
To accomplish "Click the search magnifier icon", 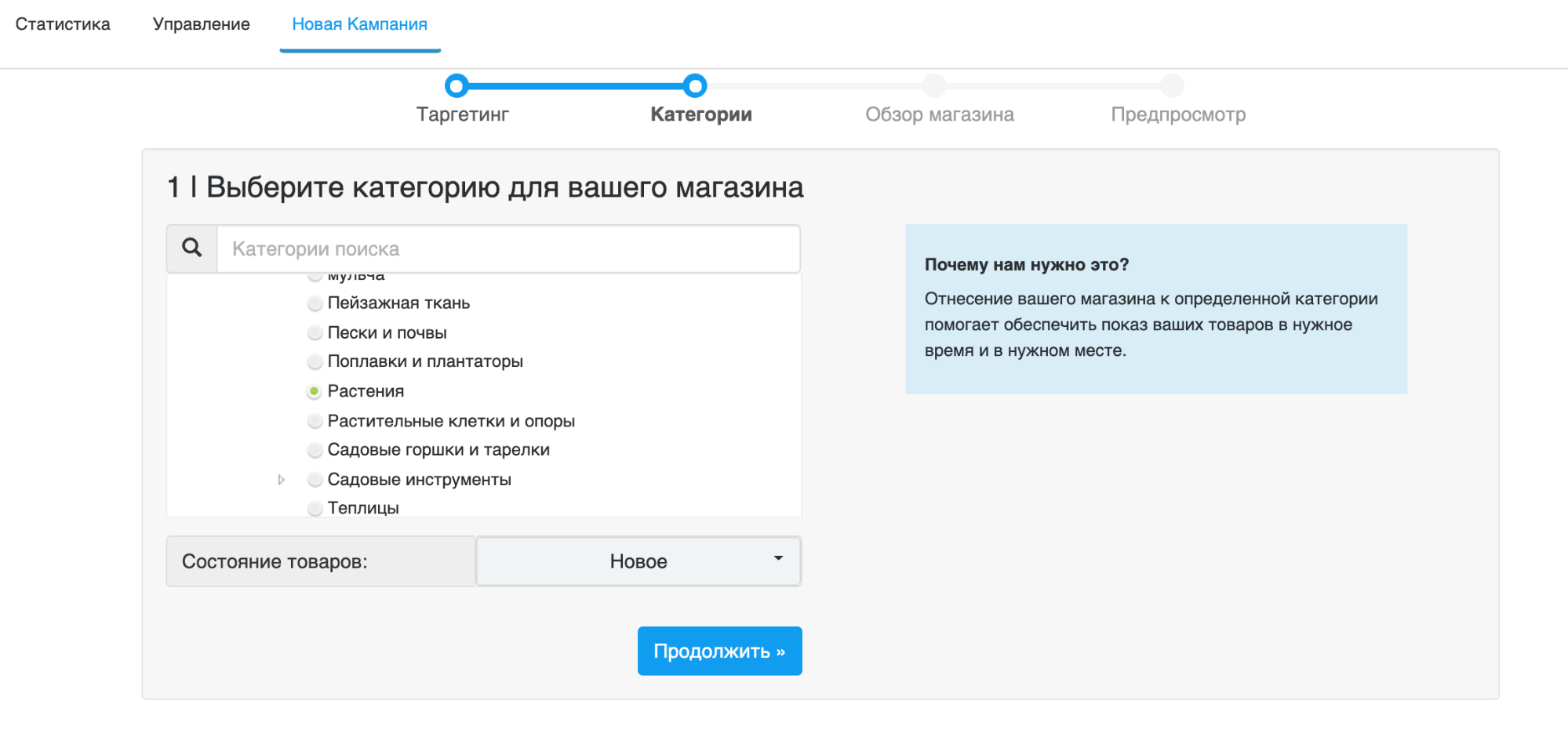I will point(191,249).
